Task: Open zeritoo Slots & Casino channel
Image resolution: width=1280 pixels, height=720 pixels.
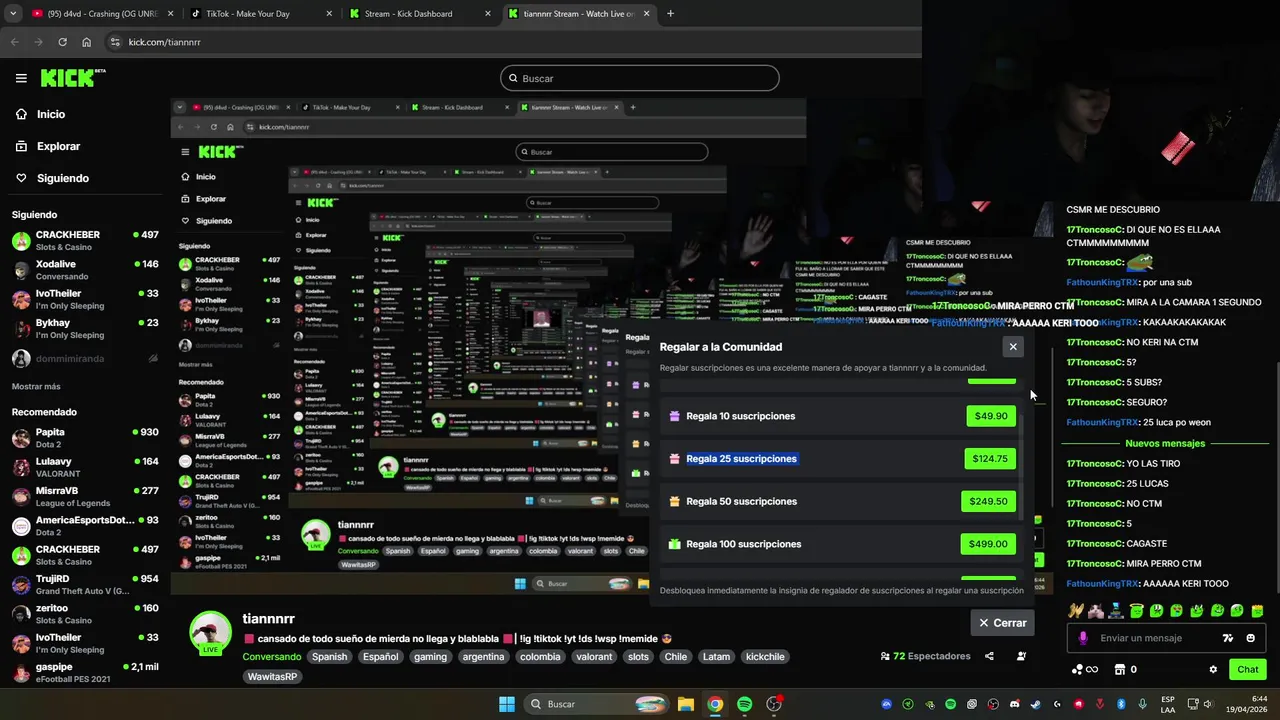Action: tap(85, 613)
